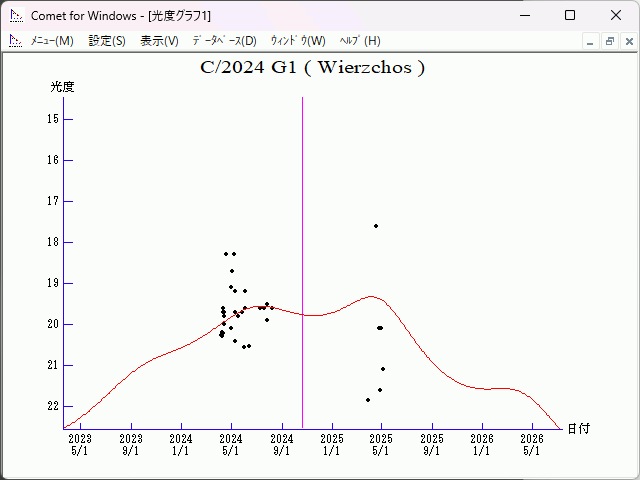The image size is (640, 480).
Task: Close the Comet for Windows application
Action: [x=616, y=15]
